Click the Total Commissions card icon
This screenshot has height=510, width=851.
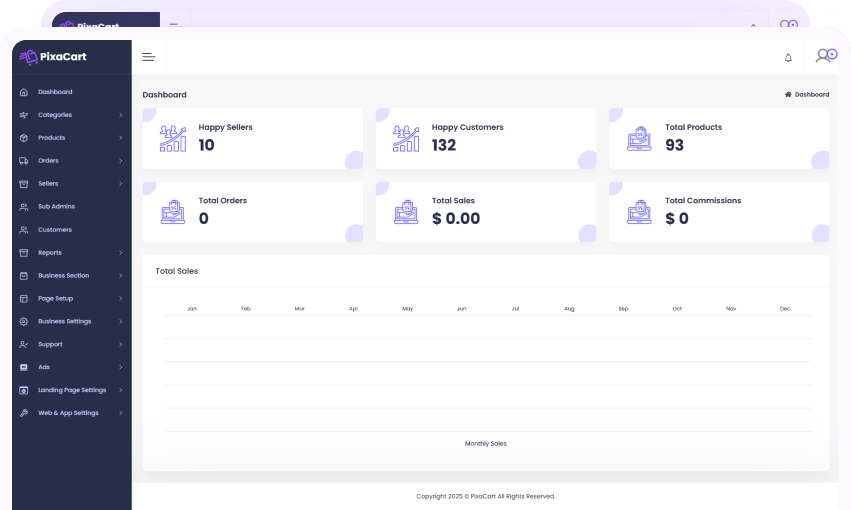tap(639, 212)
